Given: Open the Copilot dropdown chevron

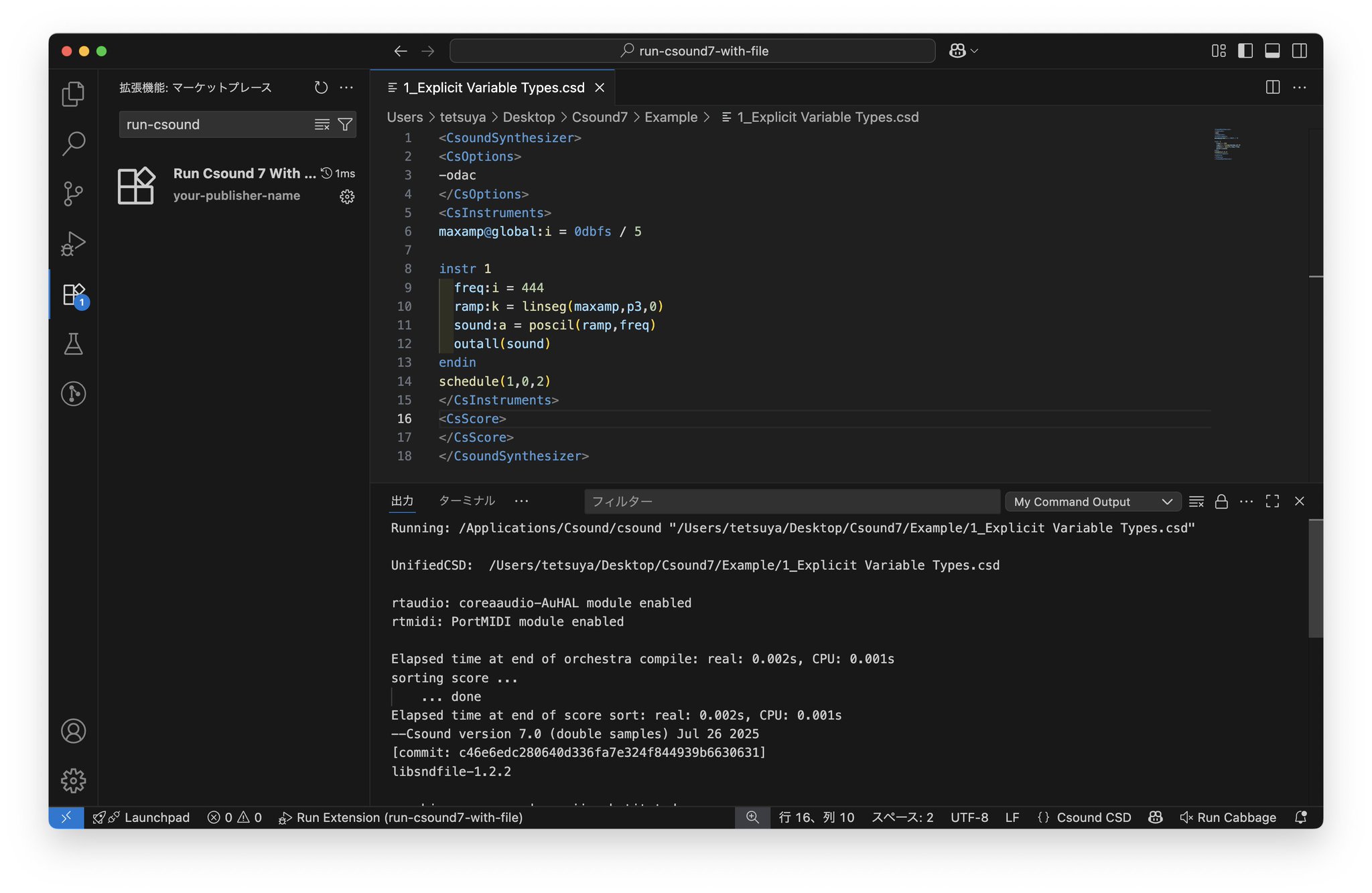Looking at the screenshot, I should pos(974,51).
